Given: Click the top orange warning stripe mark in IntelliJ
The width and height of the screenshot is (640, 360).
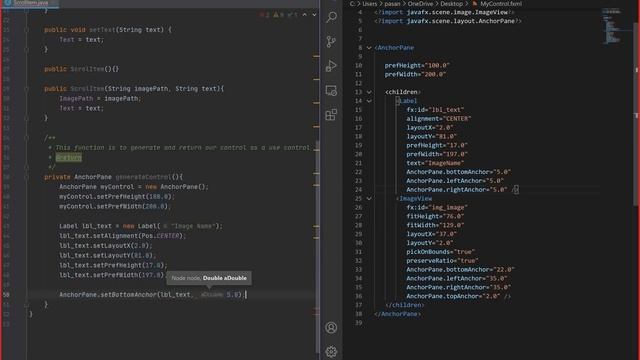Looking at the screenshot, I should [316, 56].
